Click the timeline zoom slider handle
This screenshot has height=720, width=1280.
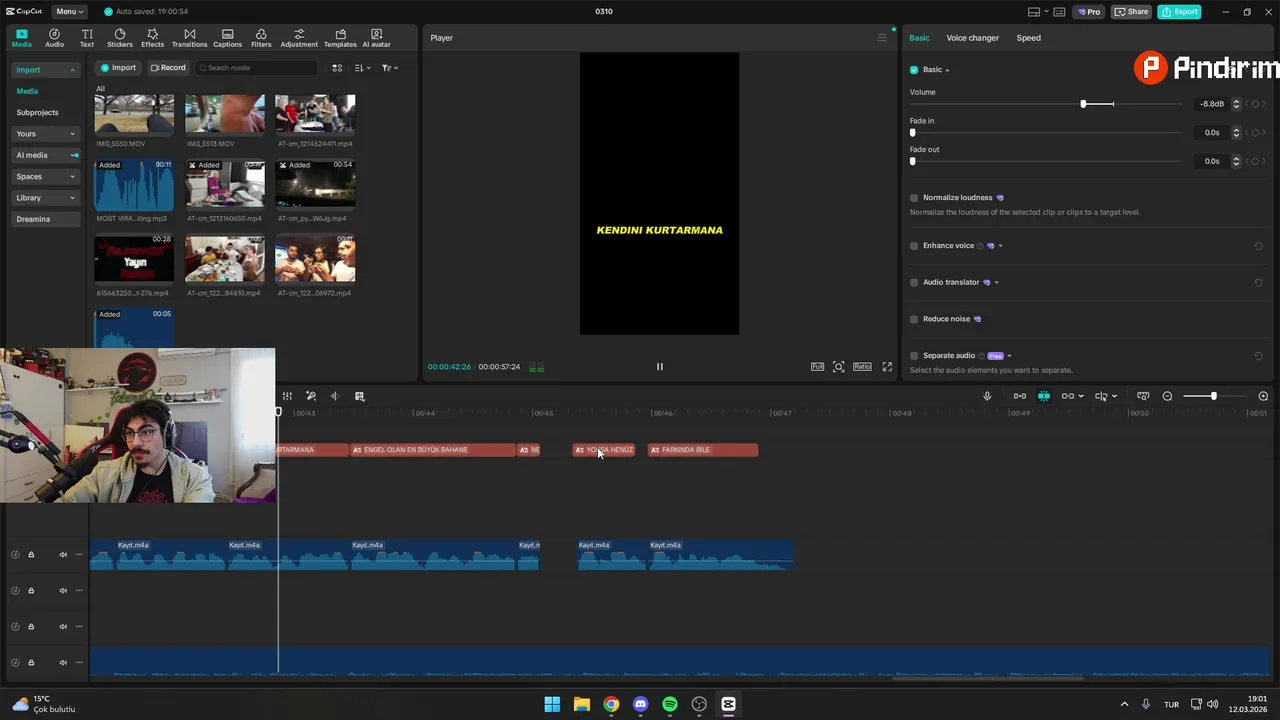[x=1214, y=396]
